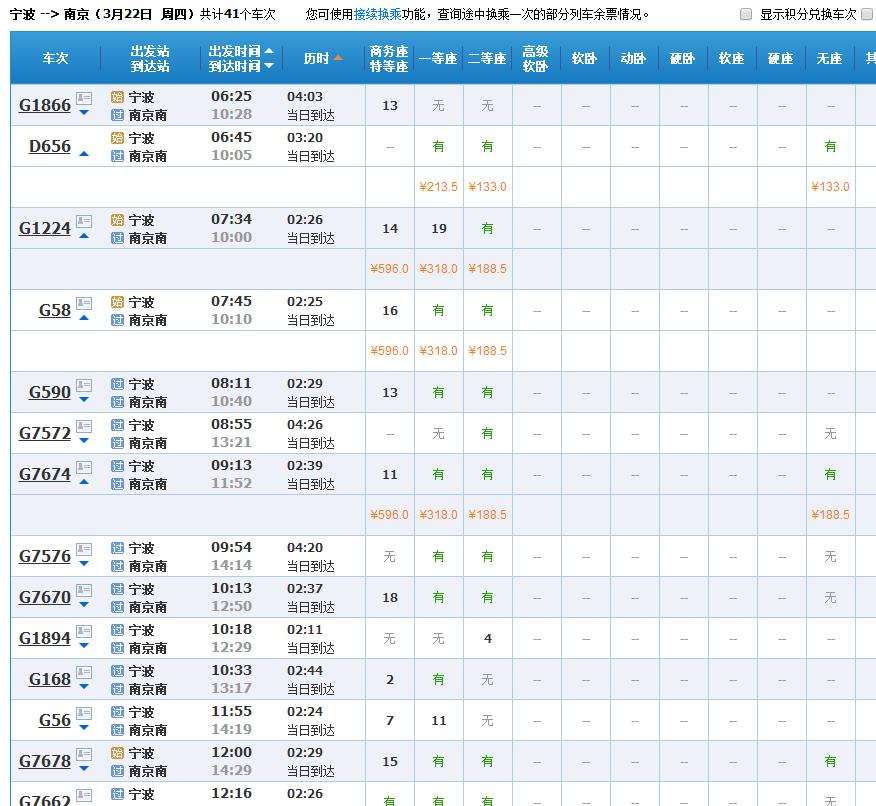This screenshot has width=876, height=806.
Task: Open the ID card icon next to G1894
Action: 84,631
